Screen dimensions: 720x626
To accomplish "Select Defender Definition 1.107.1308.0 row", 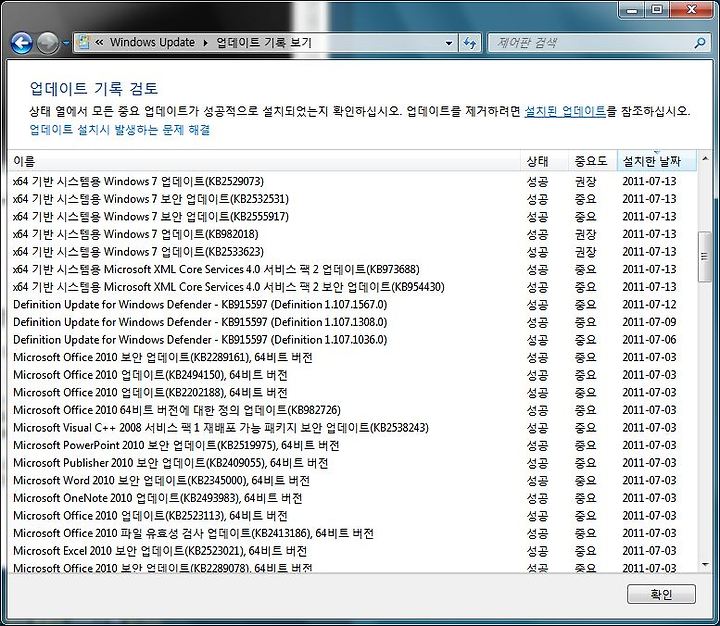I will point(351,322).
